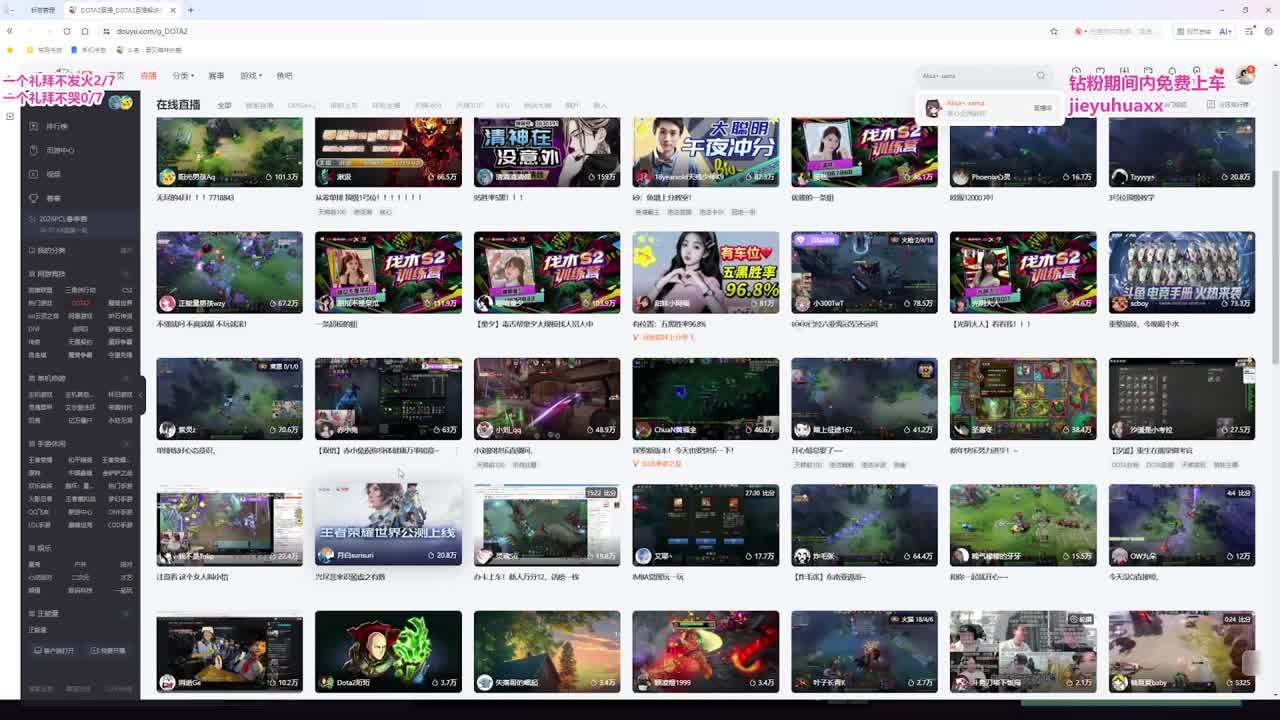Screen dimensions: 1280x720
Task: Click the Douyu search input field
Action: tap(975, 76)
